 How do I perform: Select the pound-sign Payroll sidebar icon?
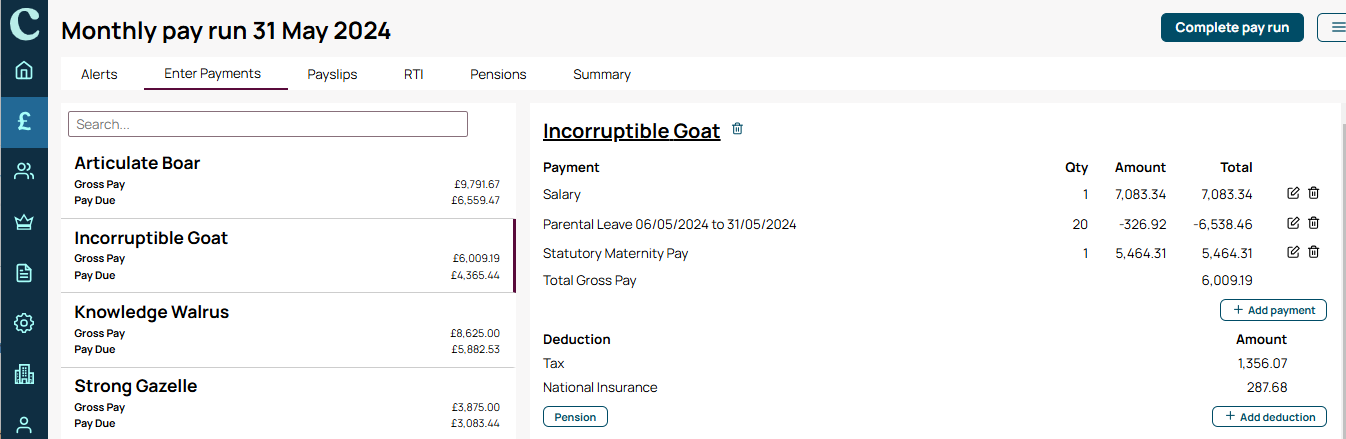coord(24,122)
